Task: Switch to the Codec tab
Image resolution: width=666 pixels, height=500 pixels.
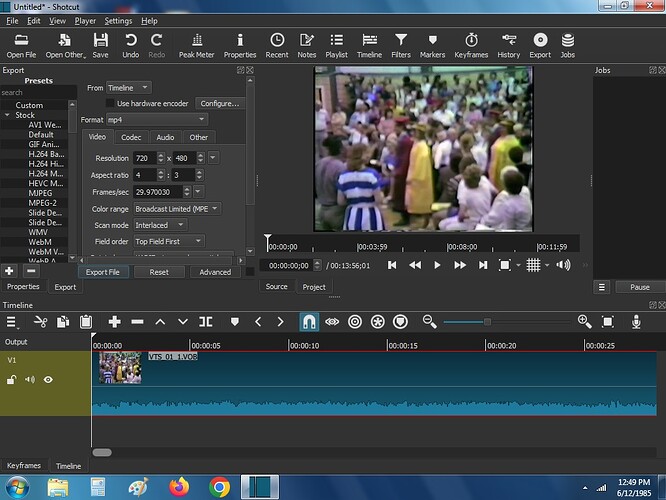Action: click(131, 137)
